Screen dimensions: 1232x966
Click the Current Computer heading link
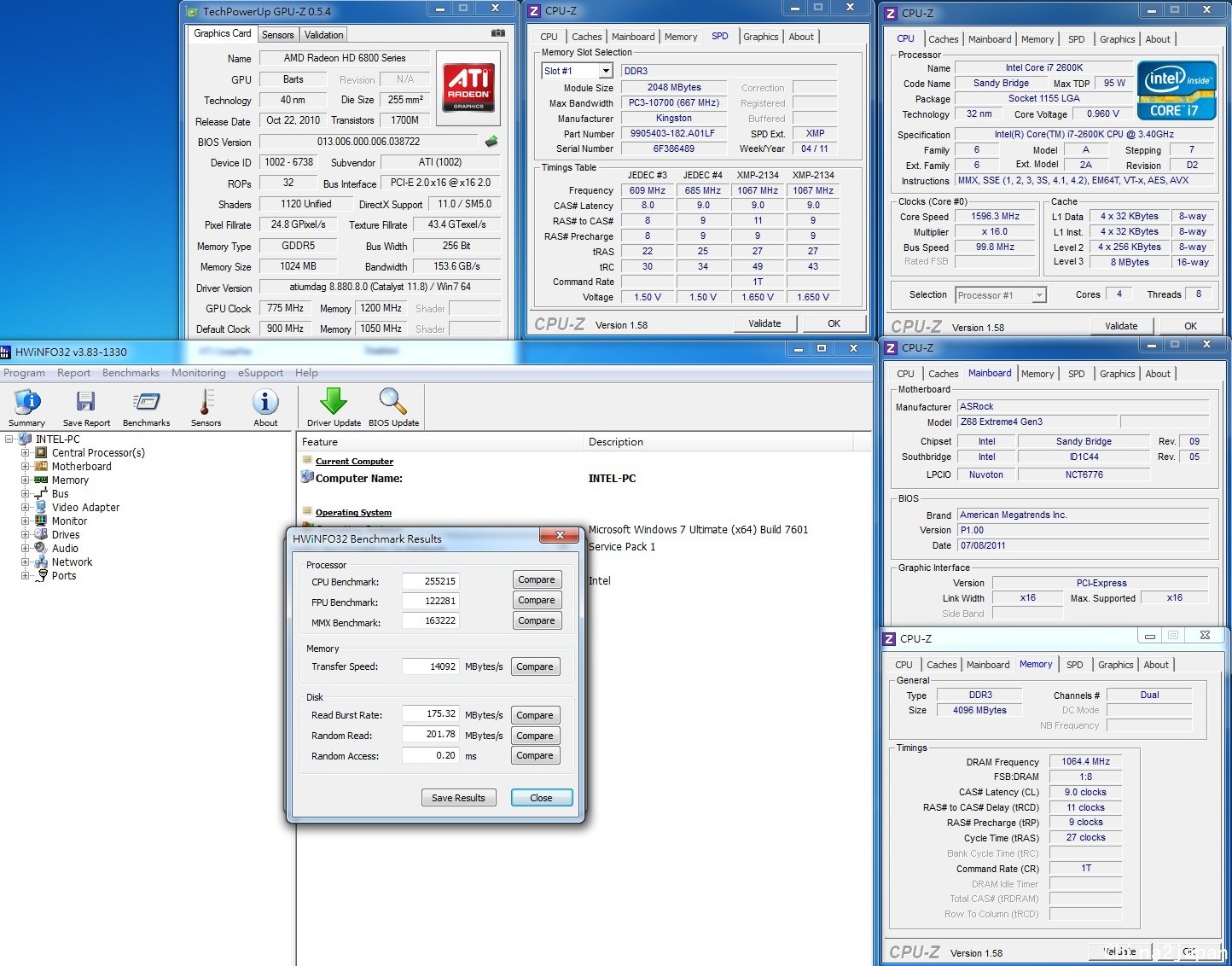coord(354,461)
